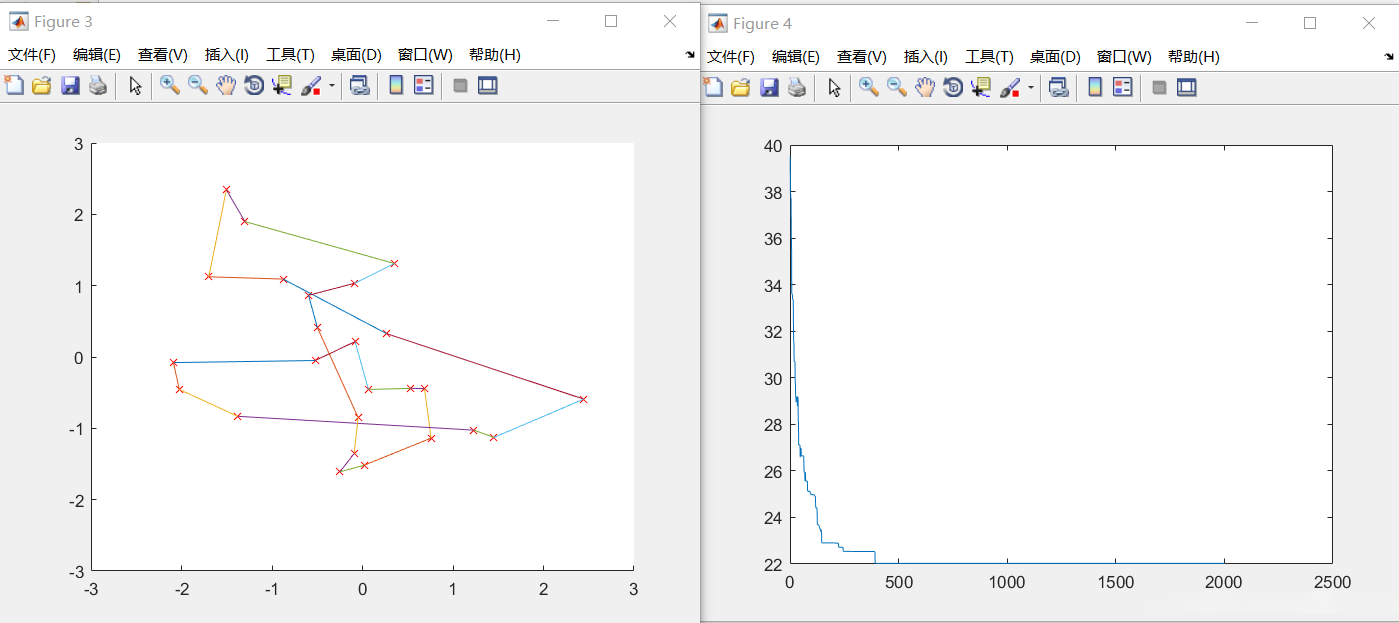Screen dimensions: 1399x623
Task: Open 桌面(D) menu in Figure 3
Action: [x=356, y=55]
